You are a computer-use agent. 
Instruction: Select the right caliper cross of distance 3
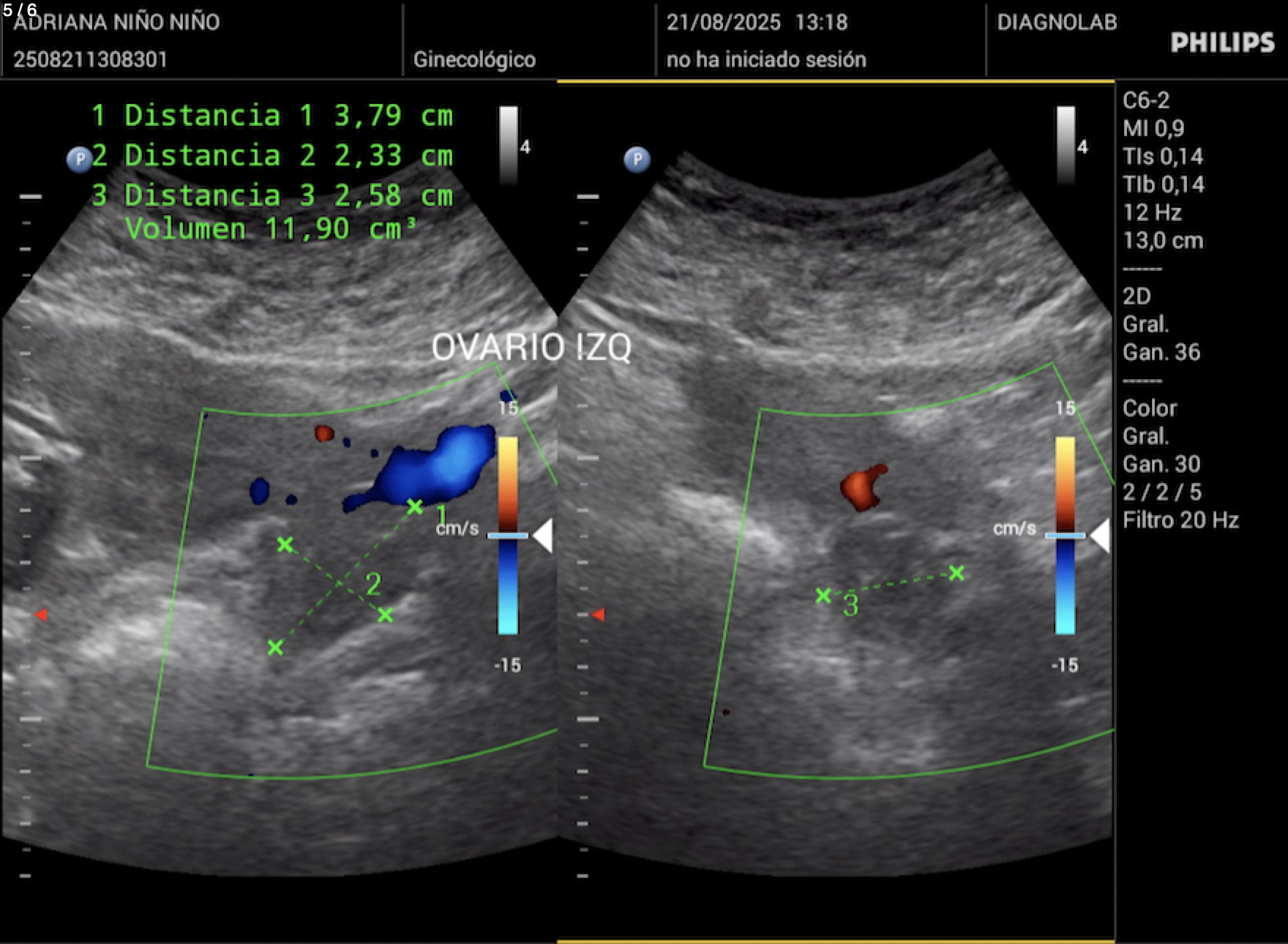(956, 573)
